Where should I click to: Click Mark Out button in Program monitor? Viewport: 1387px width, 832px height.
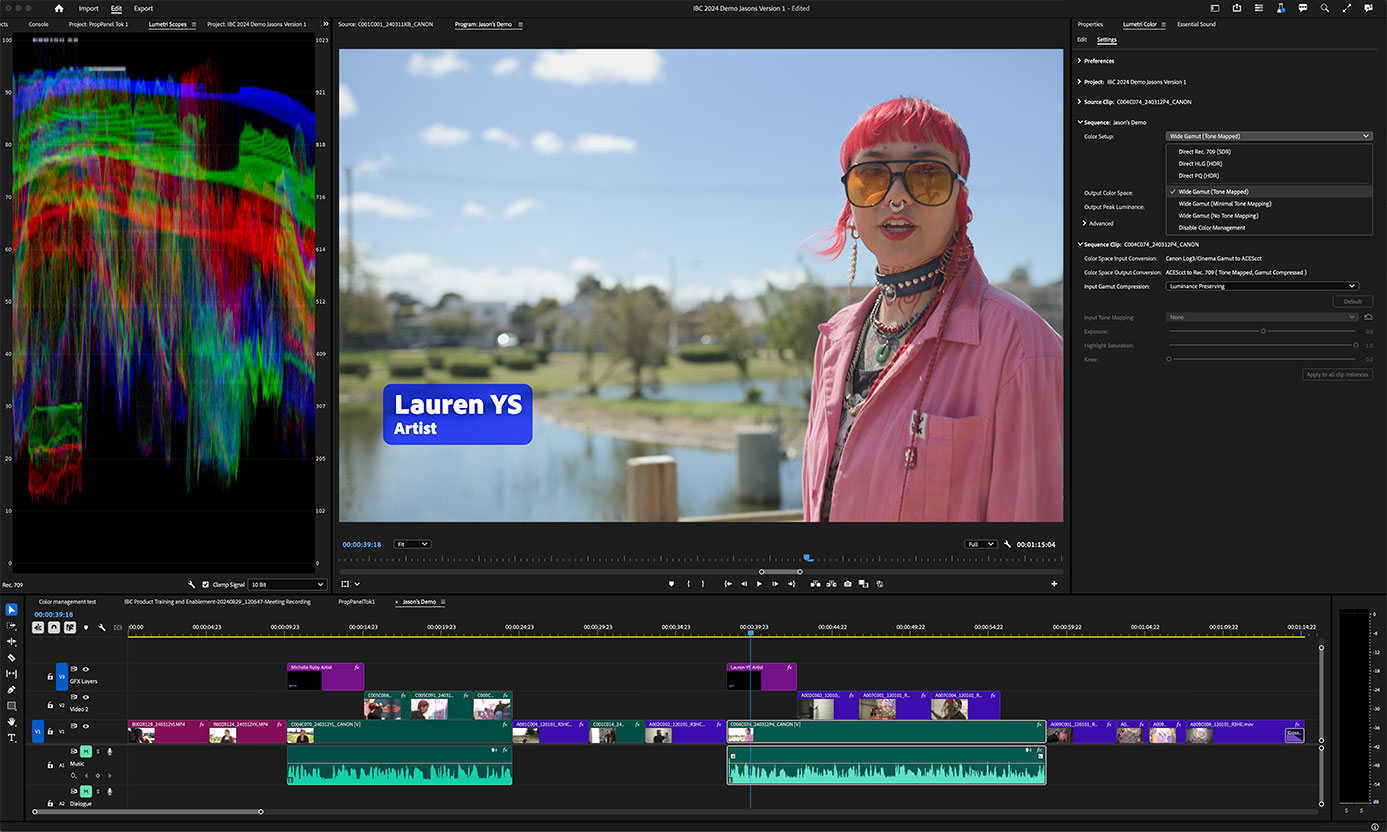[x=703, y=584]
